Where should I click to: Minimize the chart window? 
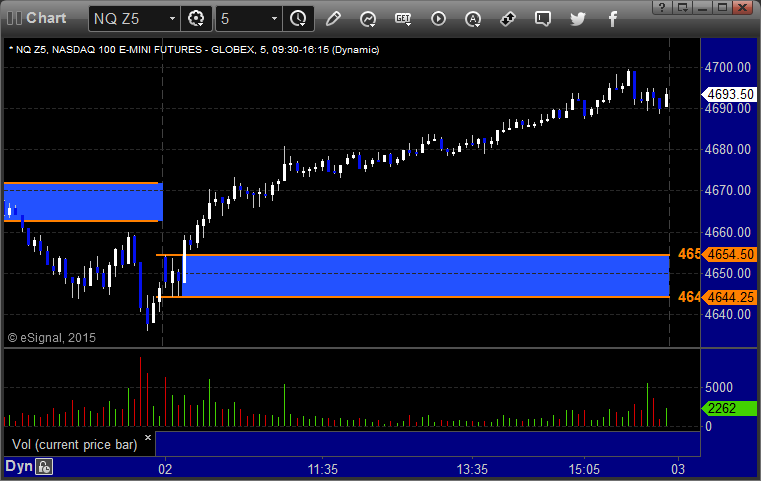coord(702,7)
